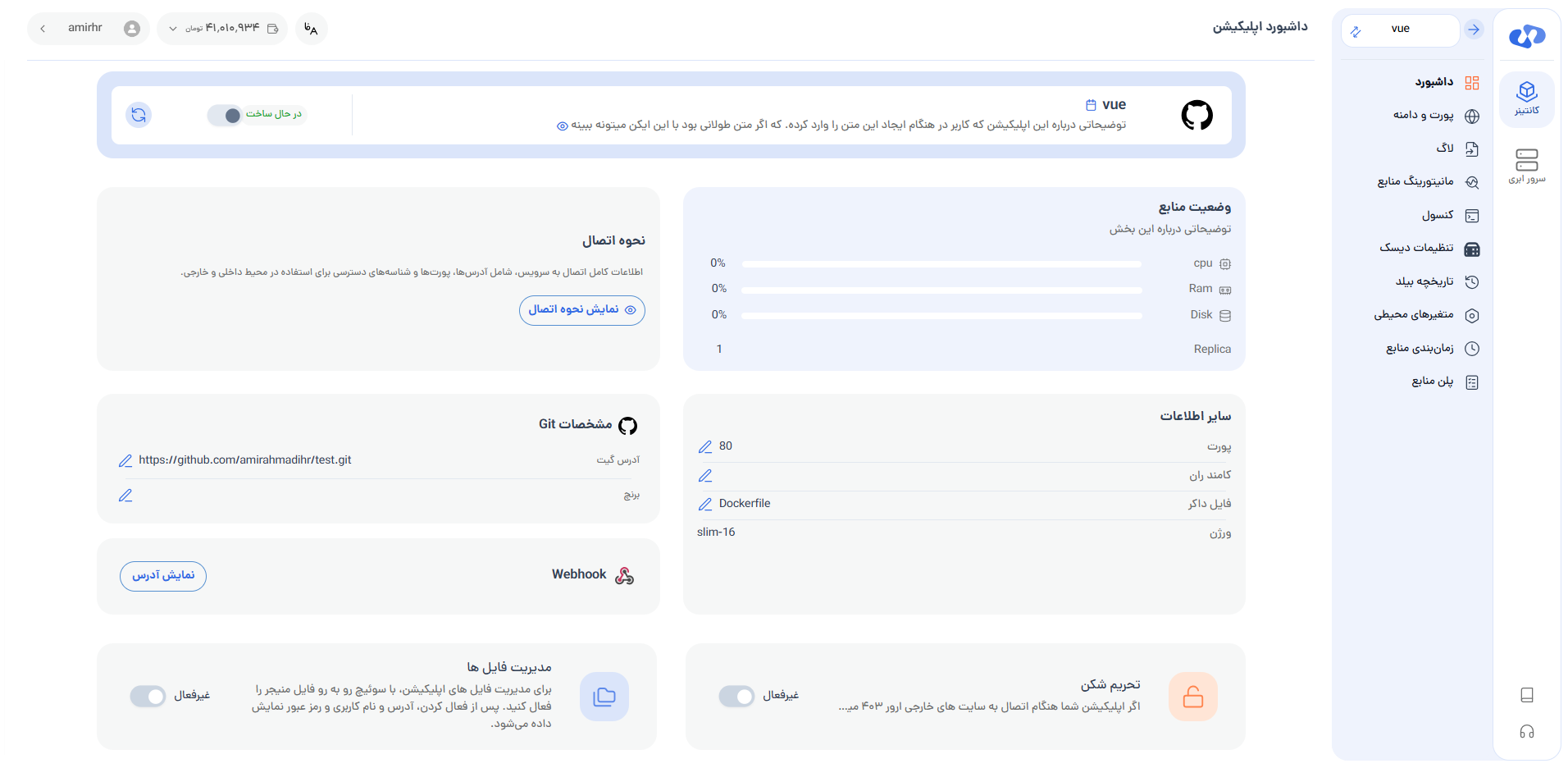Click 'نمایش نحوه اتصال' button
This screenshot has width=1568, height=768.
point(582,310)
